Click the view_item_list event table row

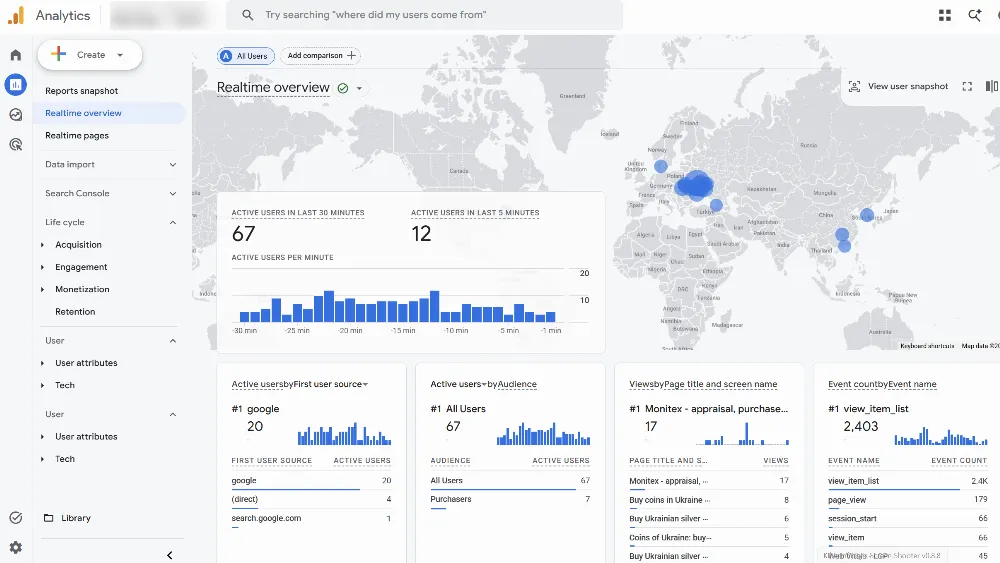[x=908, y=481]
